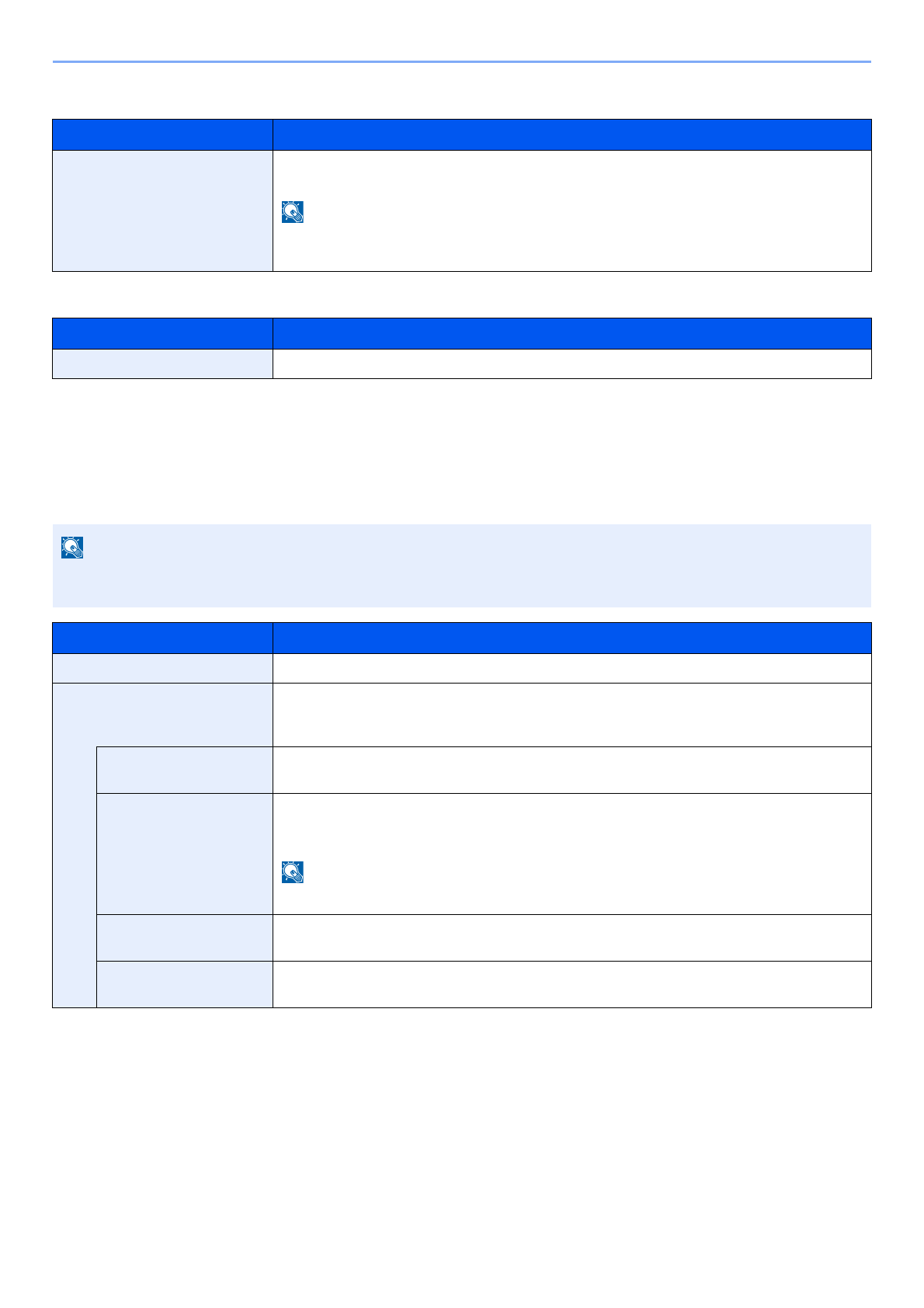
Task: Click the wide blue header cell of the largest table
Action: click(x=571, y=638)
